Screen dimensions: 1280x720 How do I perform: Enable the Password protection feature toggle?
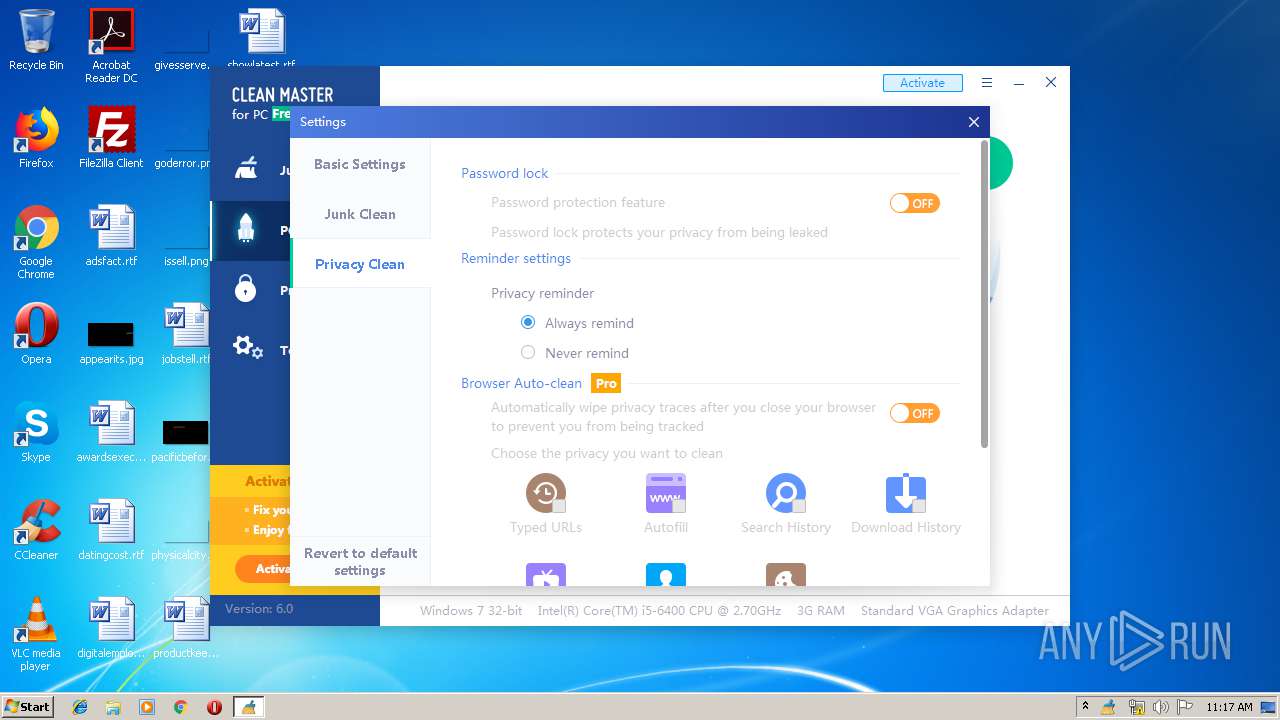[x=915, y=203]
